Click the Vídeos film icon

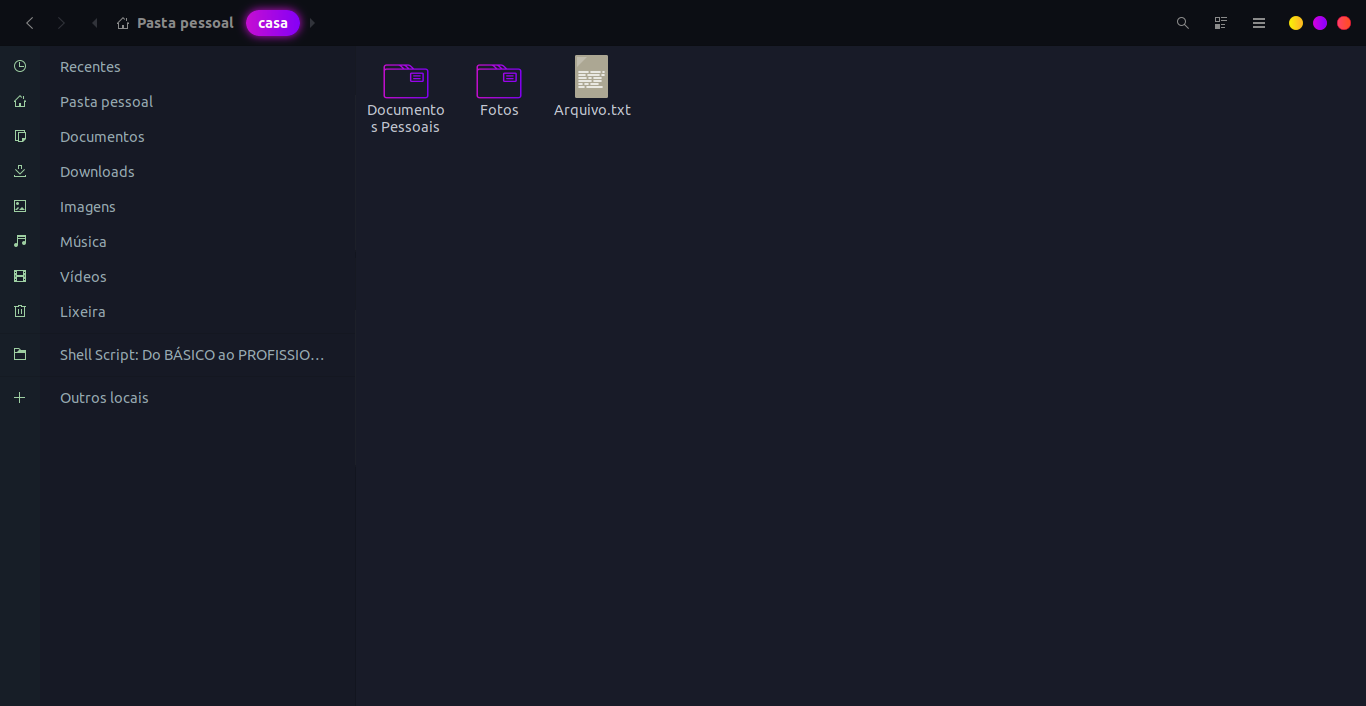[20, 276]
